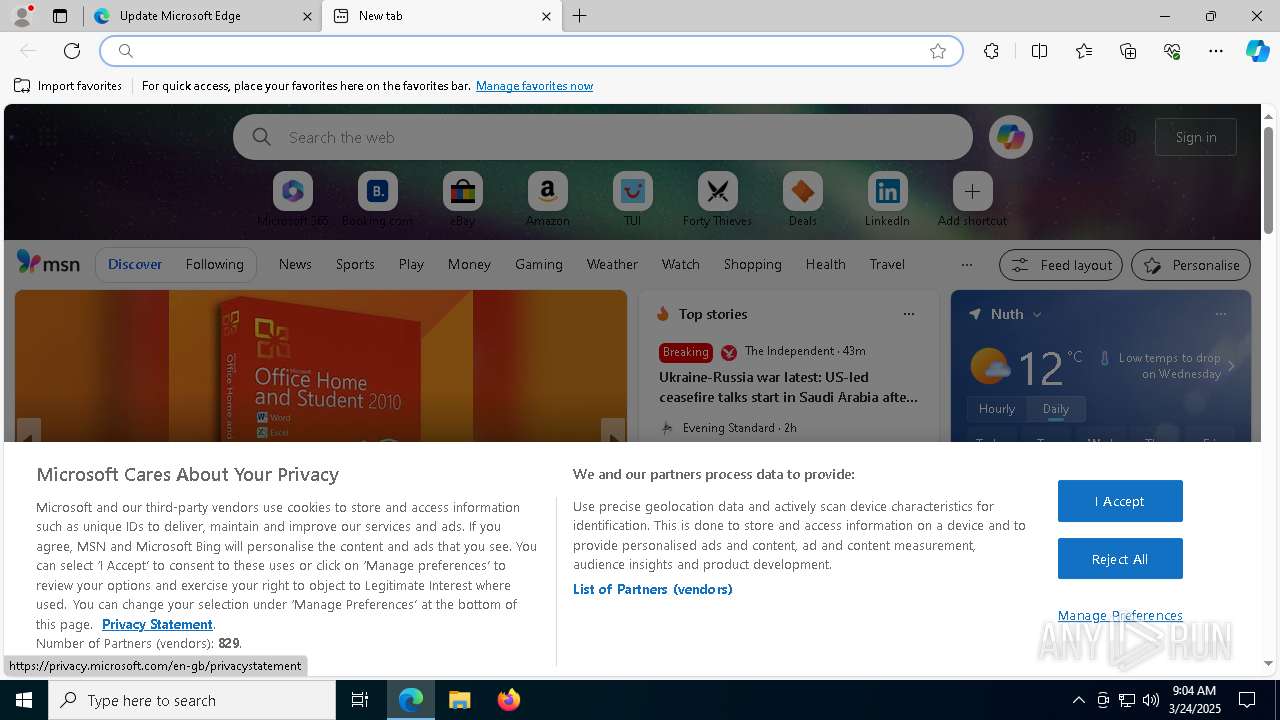Click the Copilot icon beside web search
Screen dimensions: 1280x720
(1011, 137)
